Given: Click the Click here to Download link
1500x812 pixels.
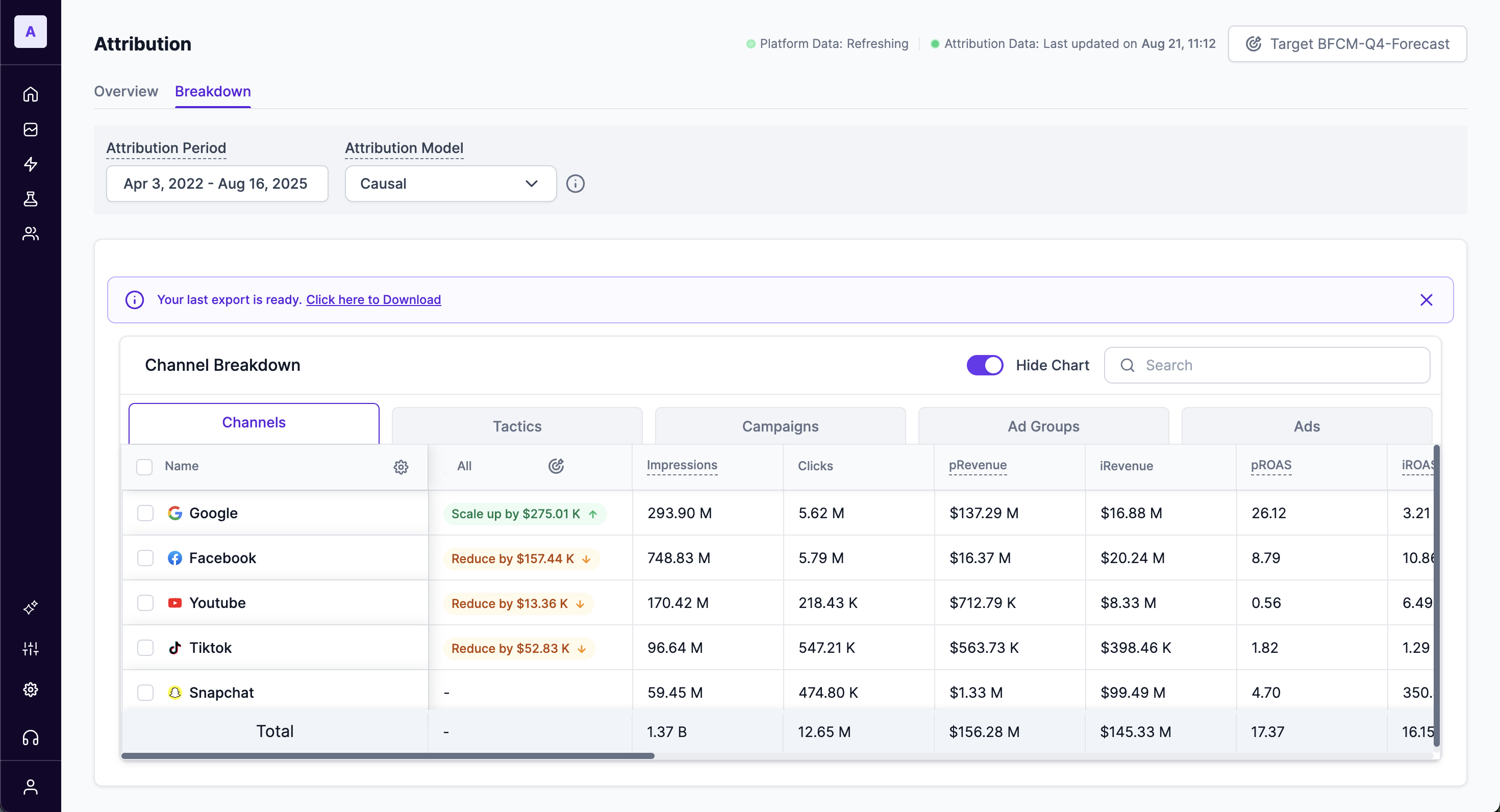Looking at the screenshot, I should coord(373,299).
